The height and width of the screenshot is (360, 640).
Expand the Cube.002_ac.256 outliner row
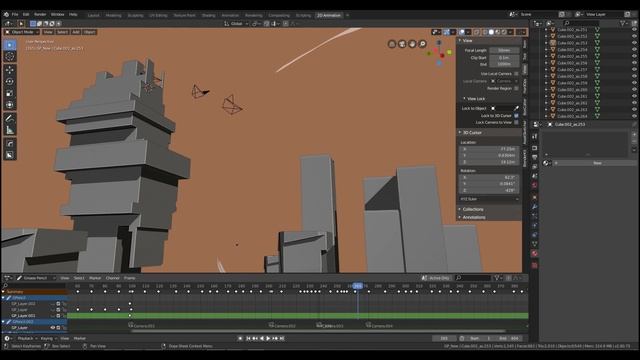click(546, 63)
